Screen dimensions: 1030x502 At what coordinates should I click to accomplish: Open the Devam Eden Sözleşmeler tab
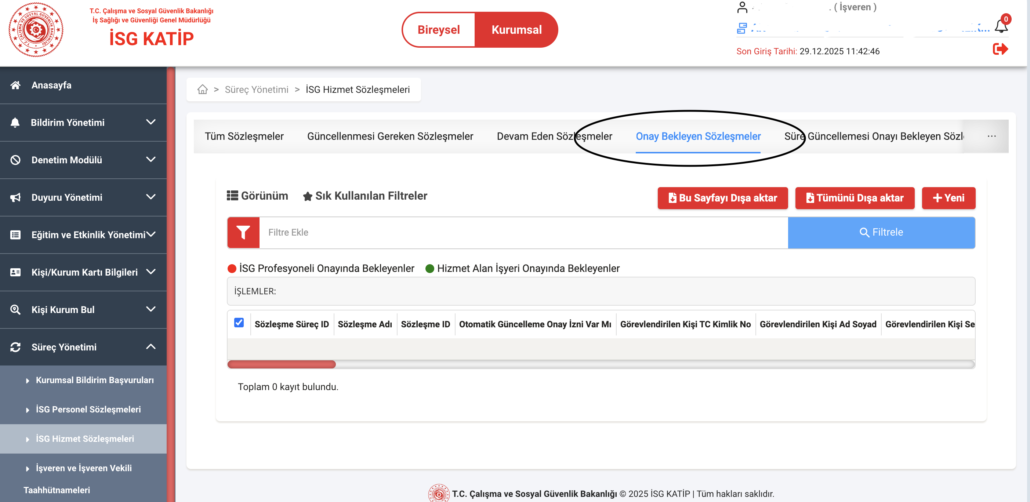click(x=554, y=136)
